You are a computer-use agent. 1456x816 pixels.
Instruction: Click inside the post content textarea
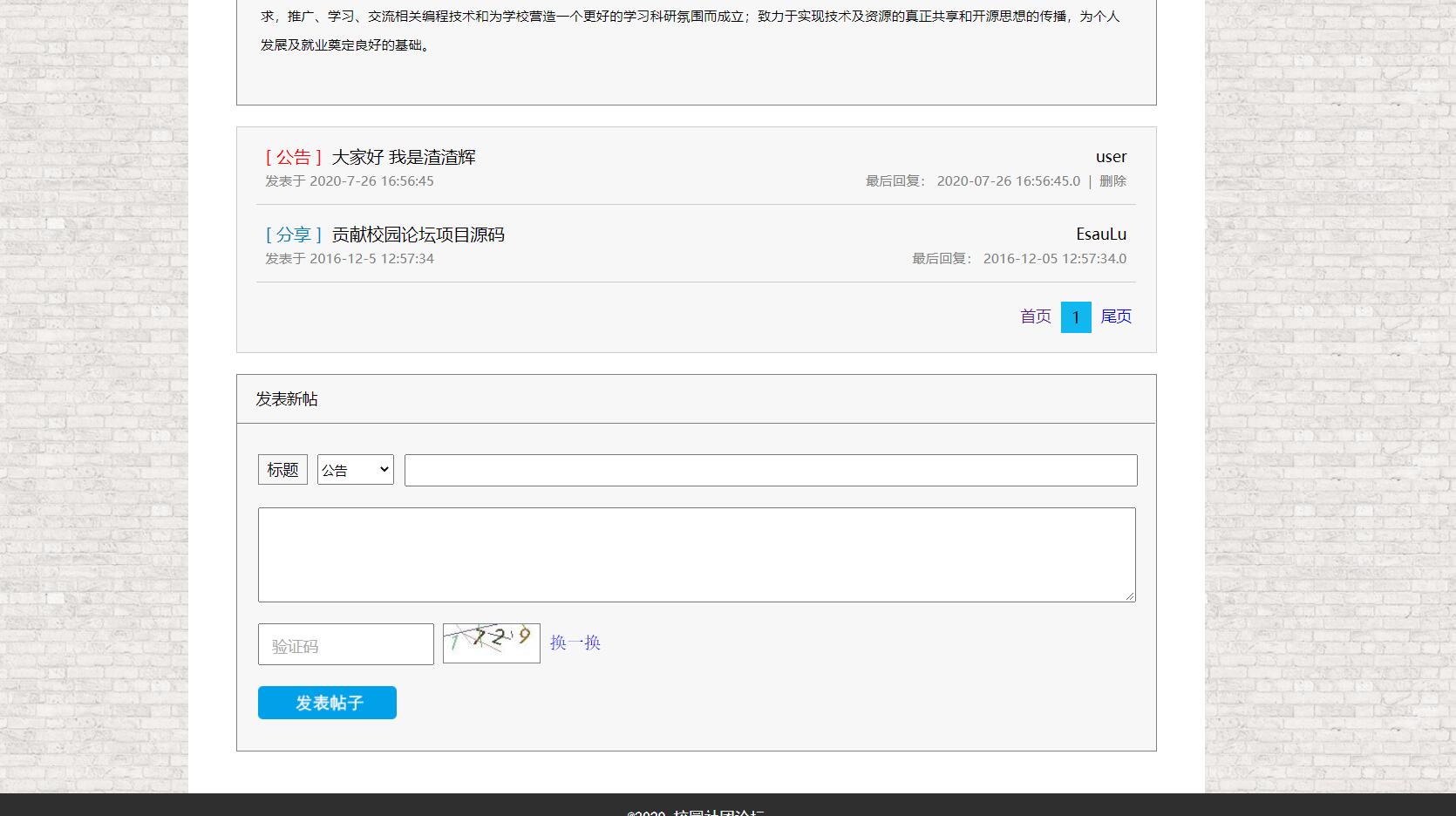(696, 554)
